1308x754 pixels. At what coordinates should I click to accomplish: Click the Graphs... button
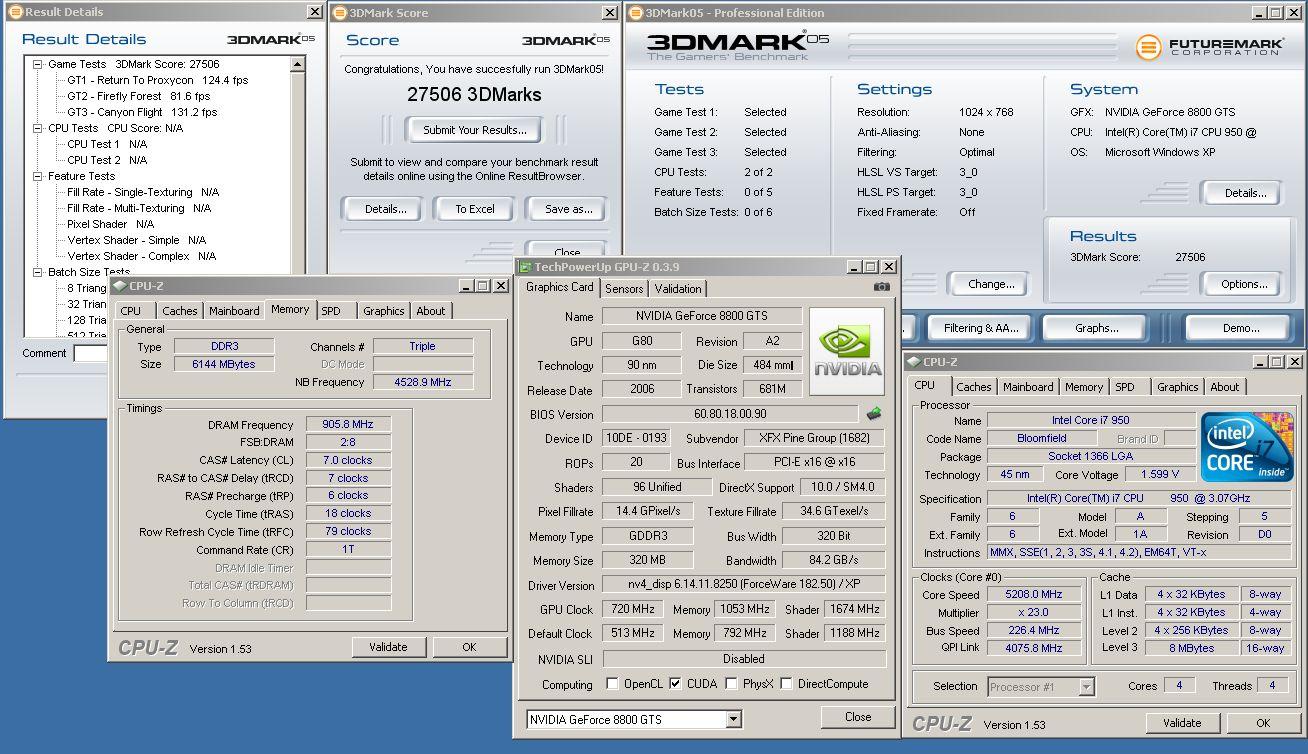click(1096, 328)
